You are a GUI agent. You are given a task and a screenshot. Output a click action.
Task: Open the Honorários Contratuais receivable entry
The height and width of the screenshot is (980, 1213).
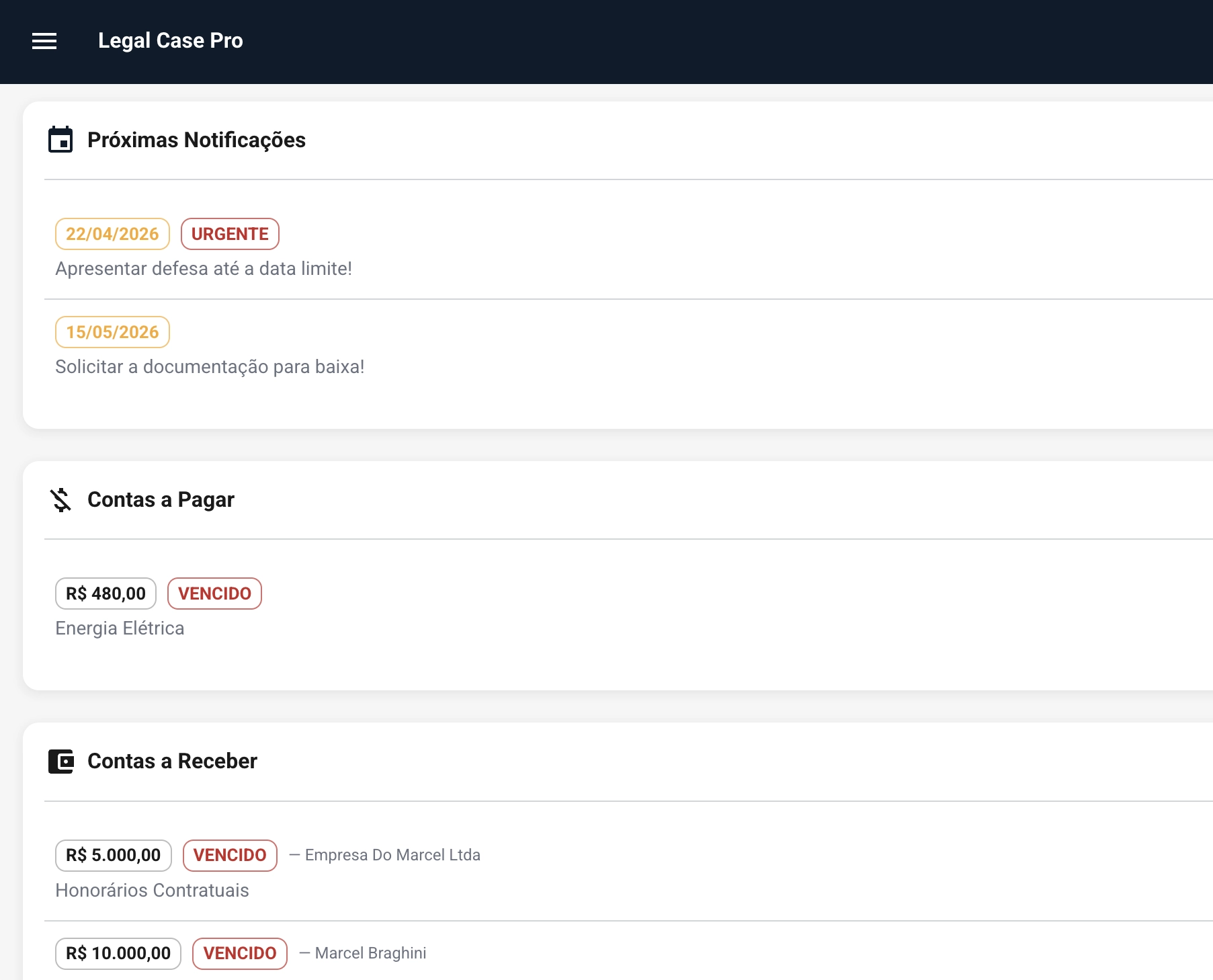coord(152,891)
